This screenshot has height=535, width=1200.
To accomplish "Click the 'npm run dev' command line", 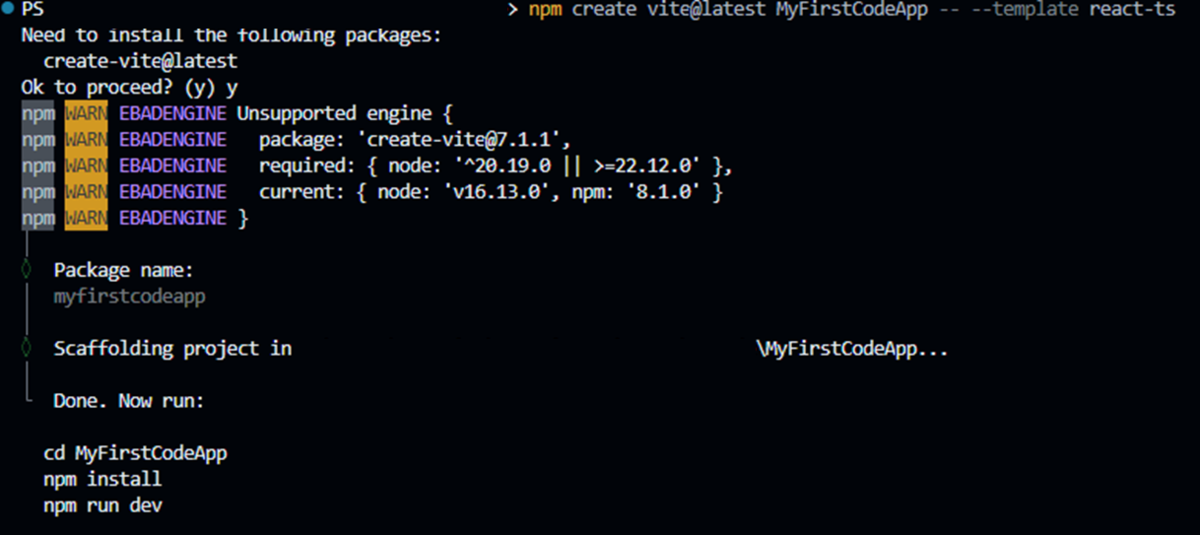I will click(102, 506).
